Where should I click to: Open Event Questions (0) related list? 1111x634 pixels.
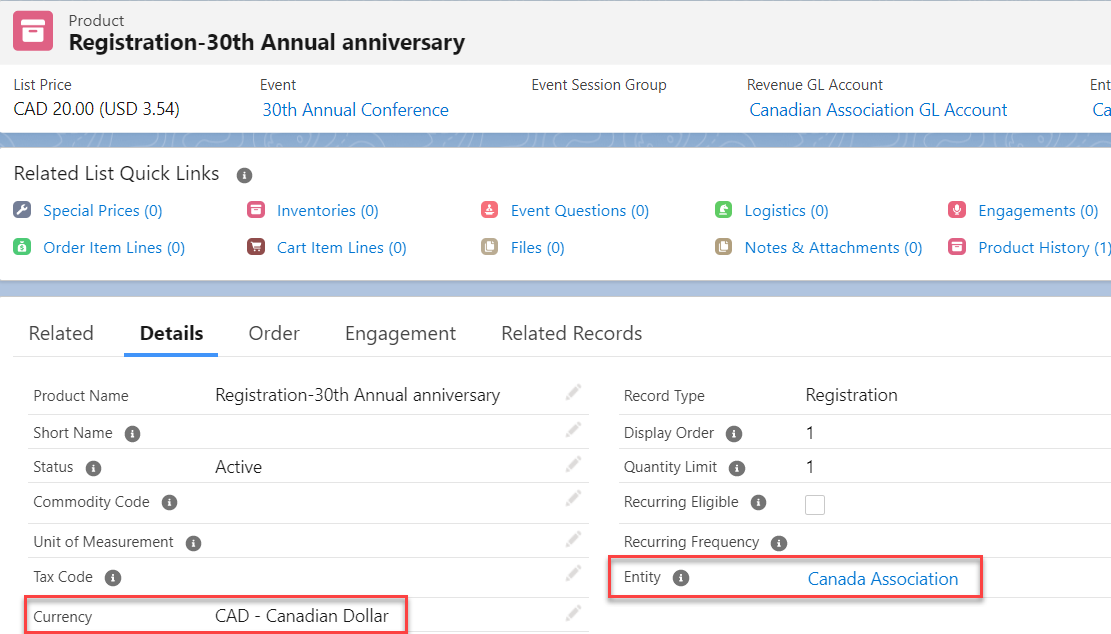click(x=579, y=211)
